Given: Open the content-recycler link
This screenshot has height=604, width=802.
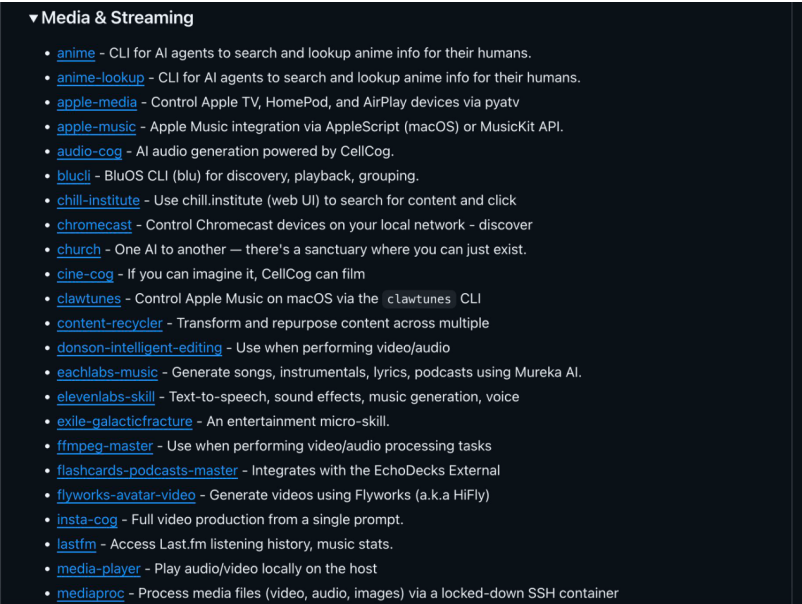Looking at the screenshot, I should 109,323.
